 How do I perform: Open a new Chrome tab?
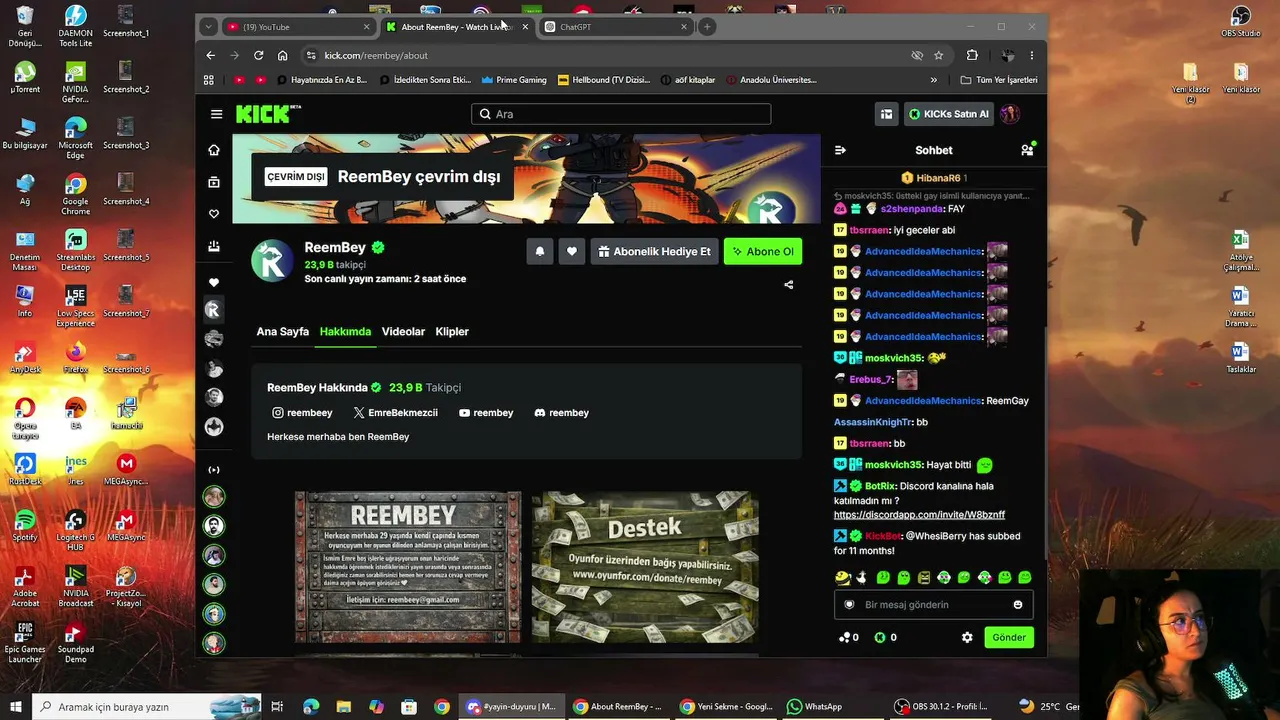click(x=707, y=27)
